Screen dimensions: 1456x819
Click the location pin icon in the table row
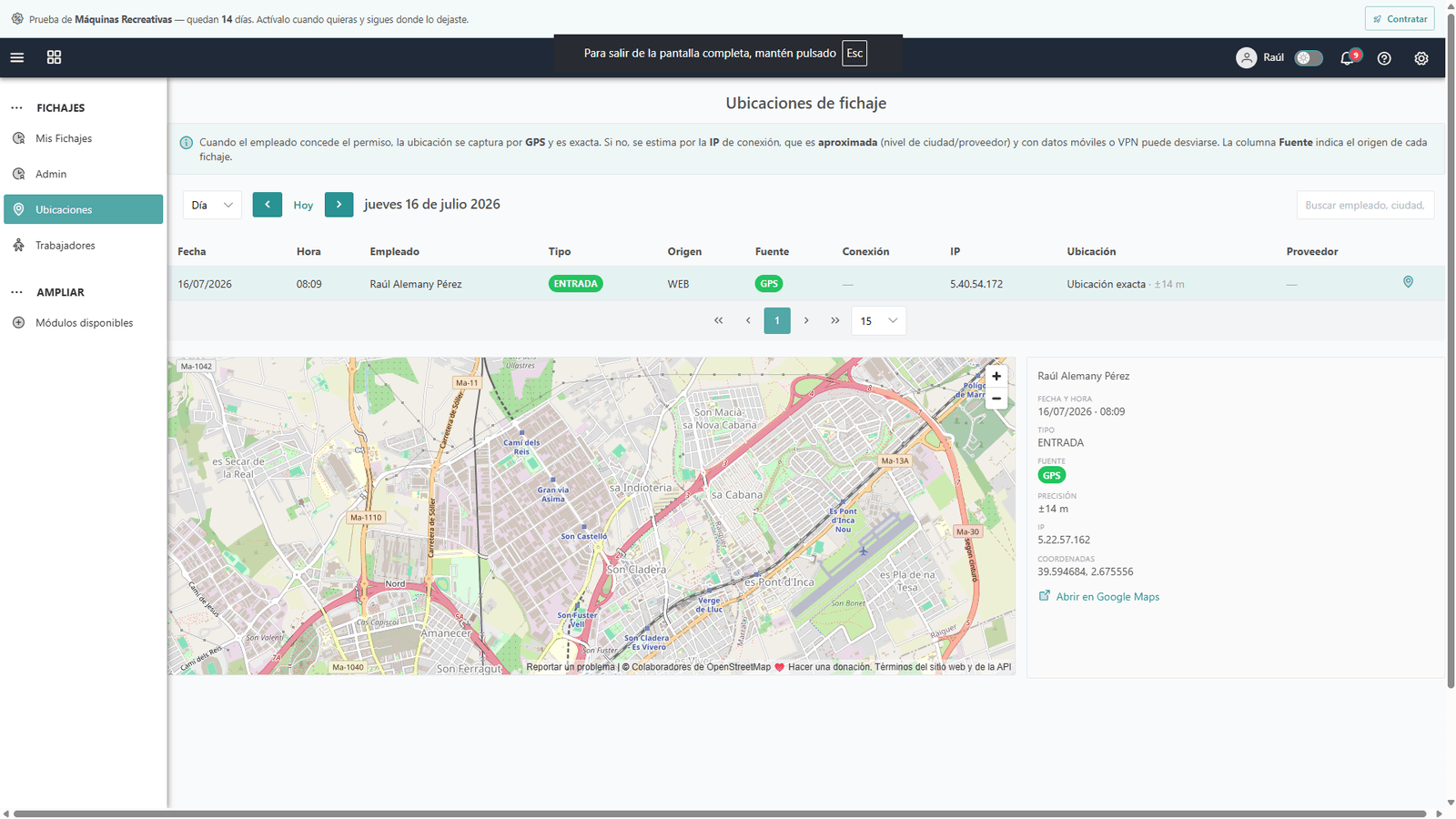tap(1408, 282)
